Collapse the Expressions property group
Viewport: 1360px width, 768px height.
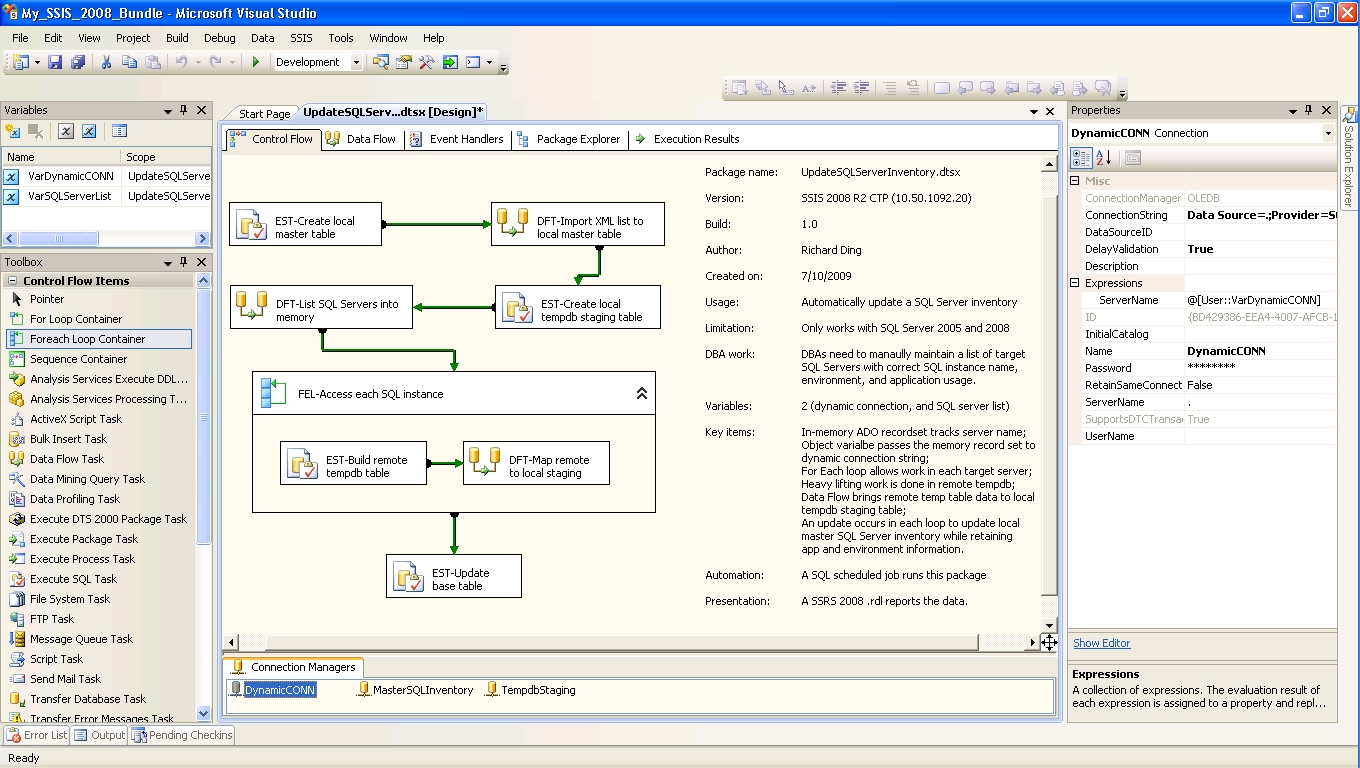1075,283
